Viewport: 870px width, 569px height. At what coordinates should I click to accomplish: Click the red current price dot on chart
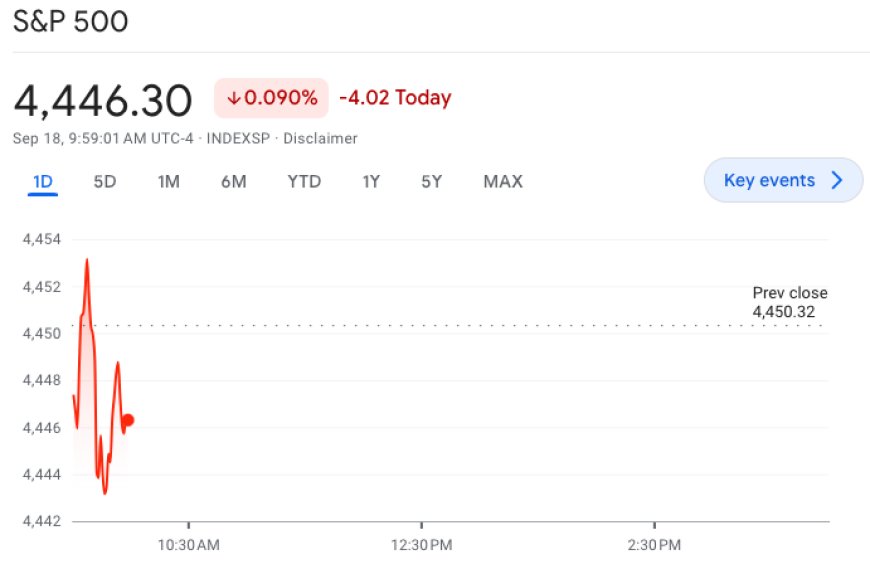click(128, 420)
